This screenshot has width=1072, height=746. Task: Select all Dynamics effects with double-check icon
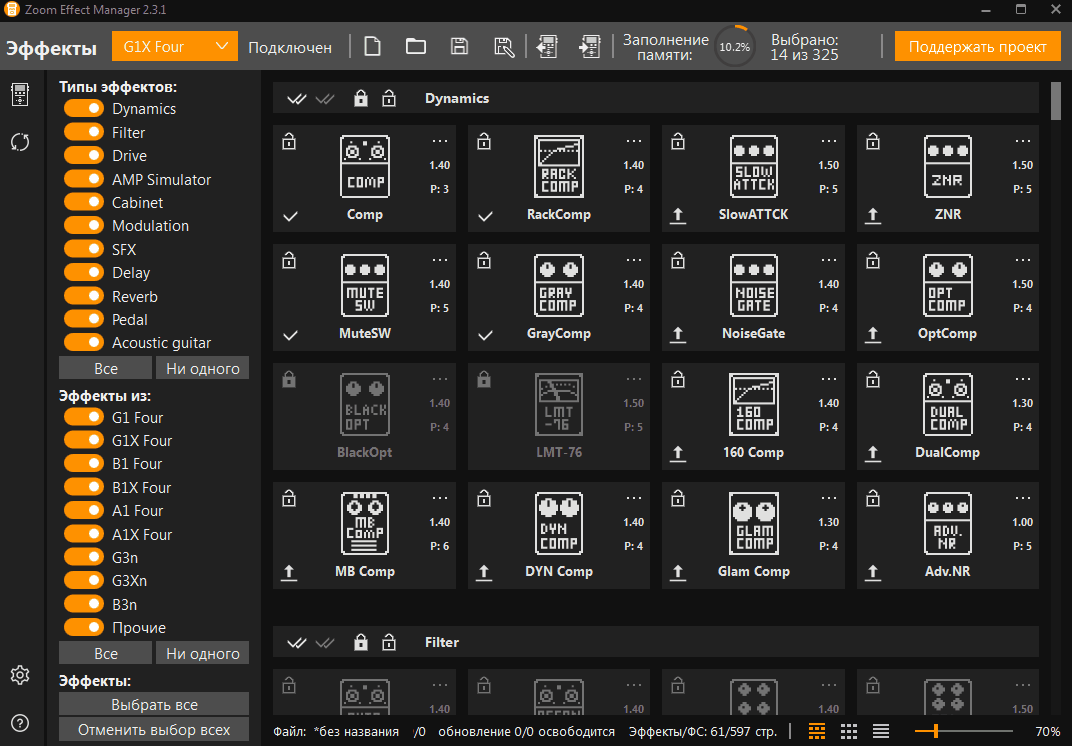pos(297,99)
